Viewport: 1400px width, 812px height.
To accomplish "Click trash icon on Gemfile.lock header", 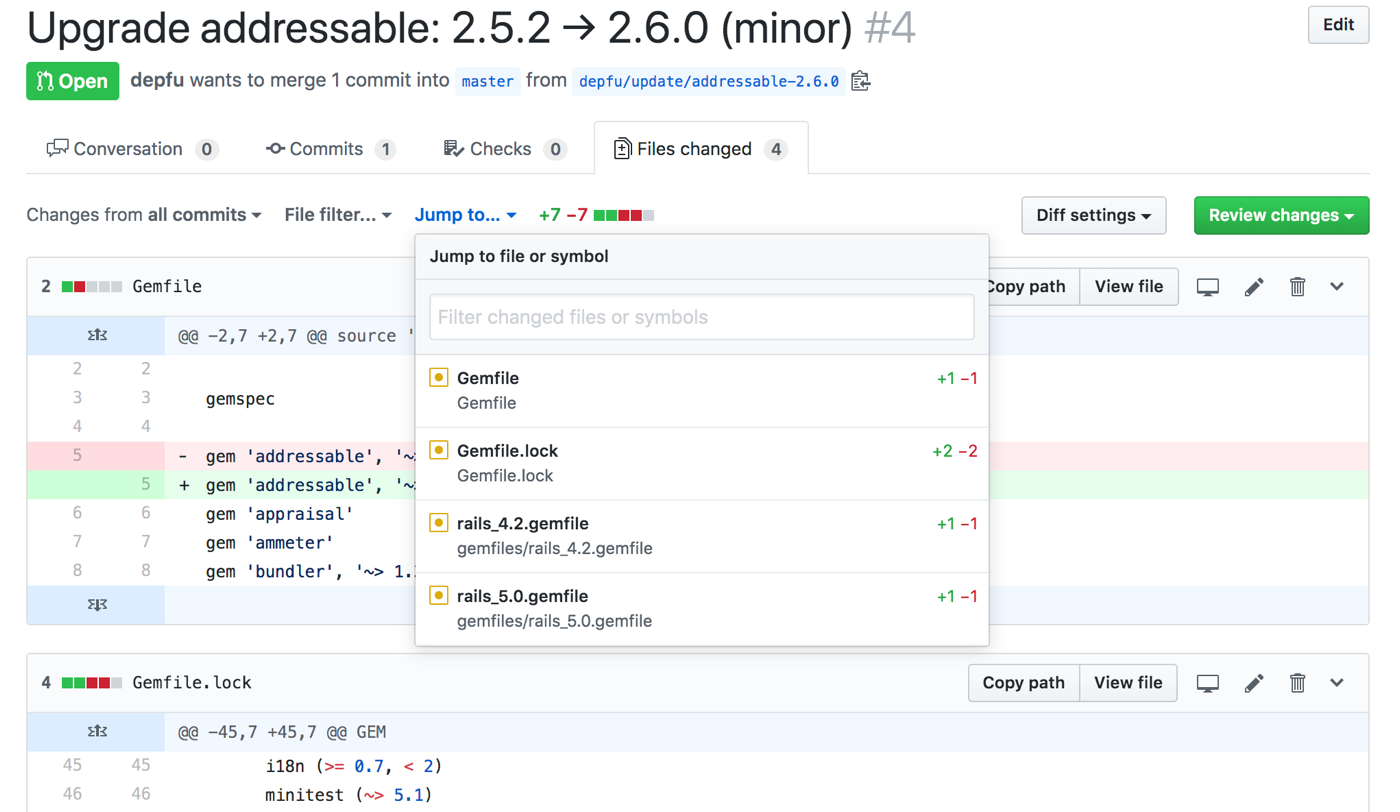I will pyautogui.click(x=1297, y=683).
